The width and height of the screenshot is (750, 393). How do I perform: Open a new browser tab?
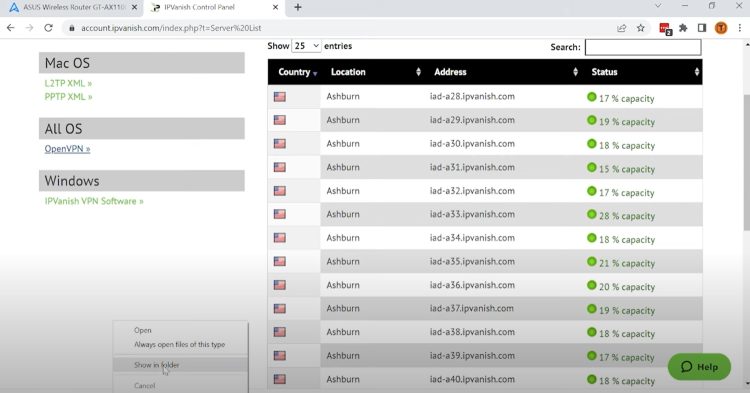tap(298, 7)
